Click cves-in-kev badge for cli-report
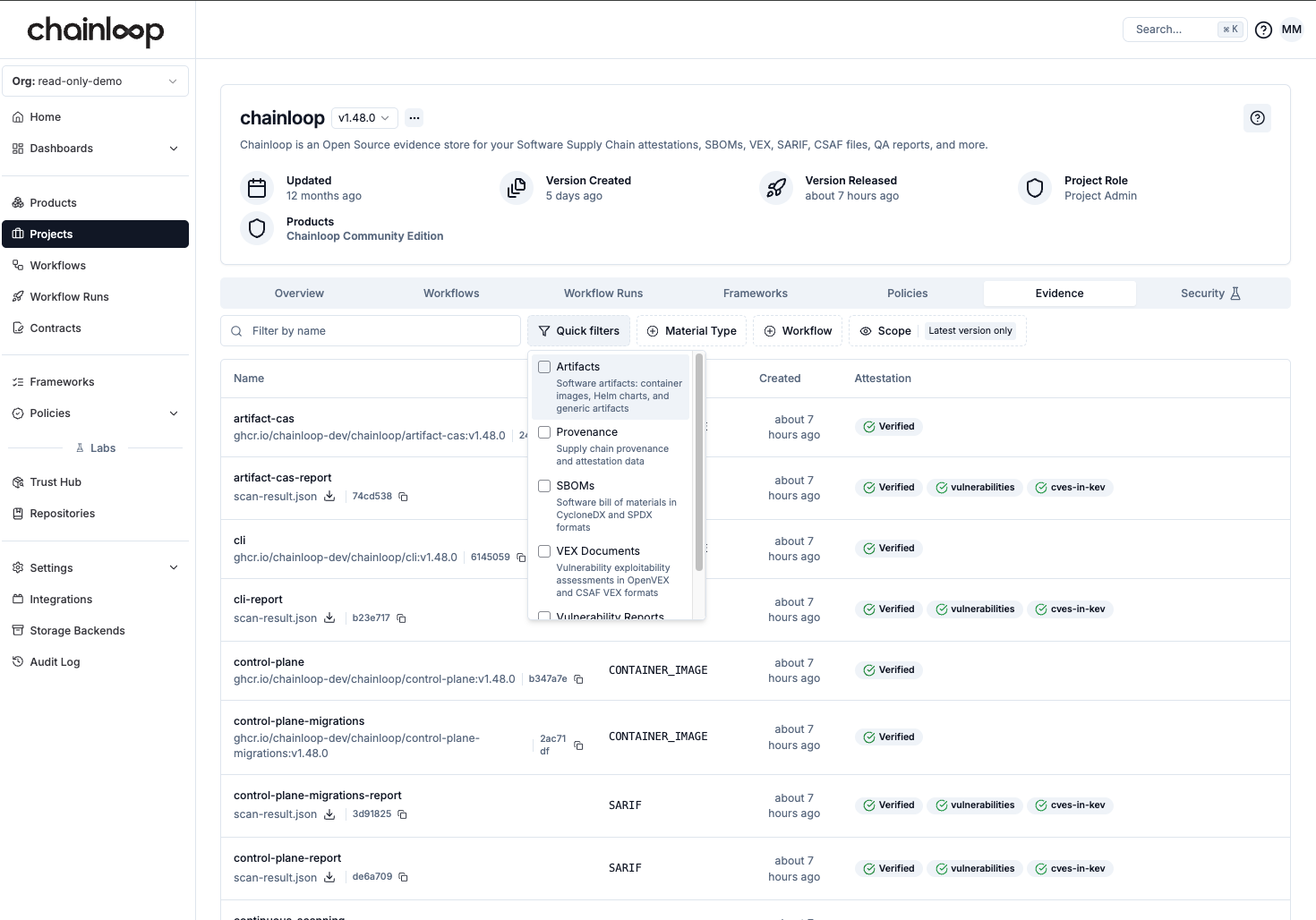This screenshot has height=920, width=1316. tap(1070, 609)
